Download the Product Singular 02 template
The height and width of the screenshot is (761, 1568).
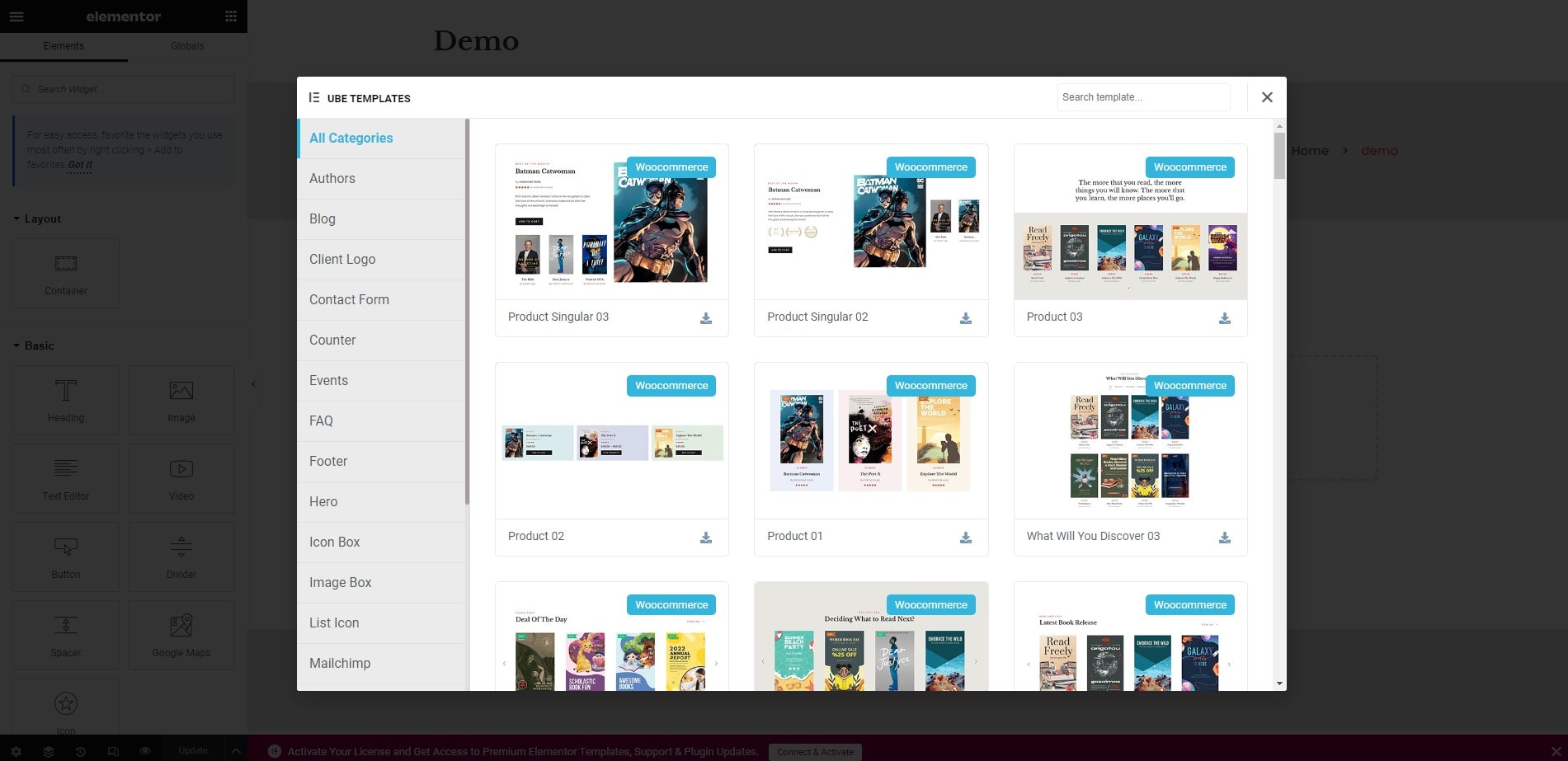[966, 318]
